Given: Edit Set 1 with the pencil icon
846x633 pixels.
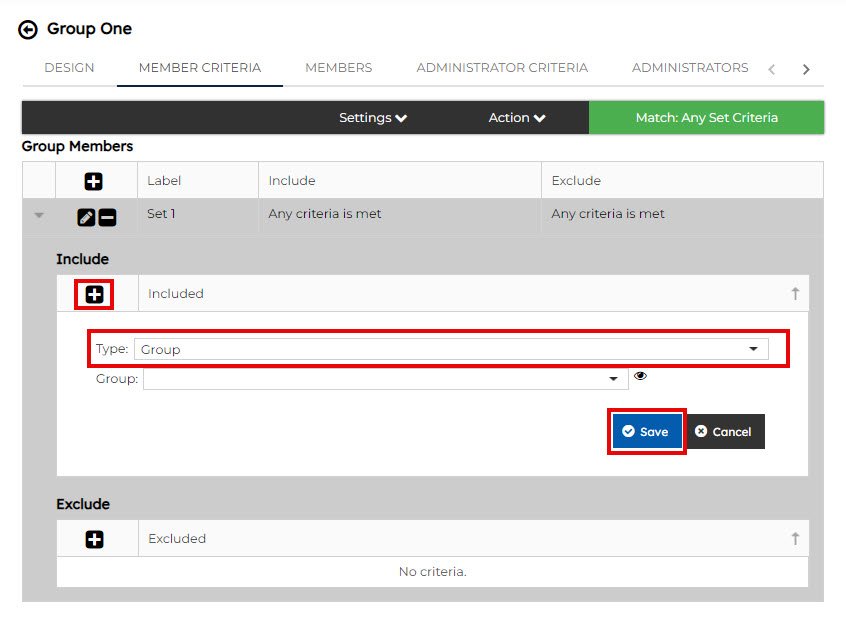Looking at the screenshot, I should (86, 217).
